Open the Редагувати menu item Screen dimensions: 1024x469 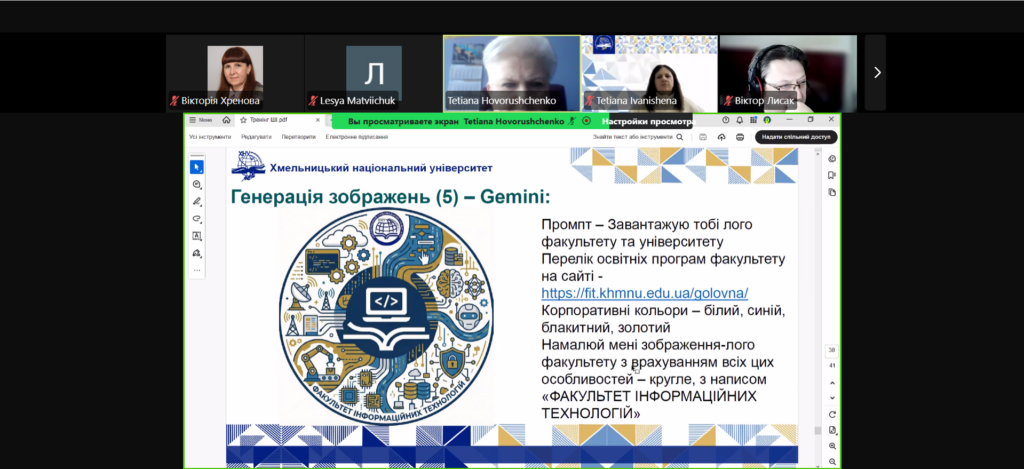[256, 137]
